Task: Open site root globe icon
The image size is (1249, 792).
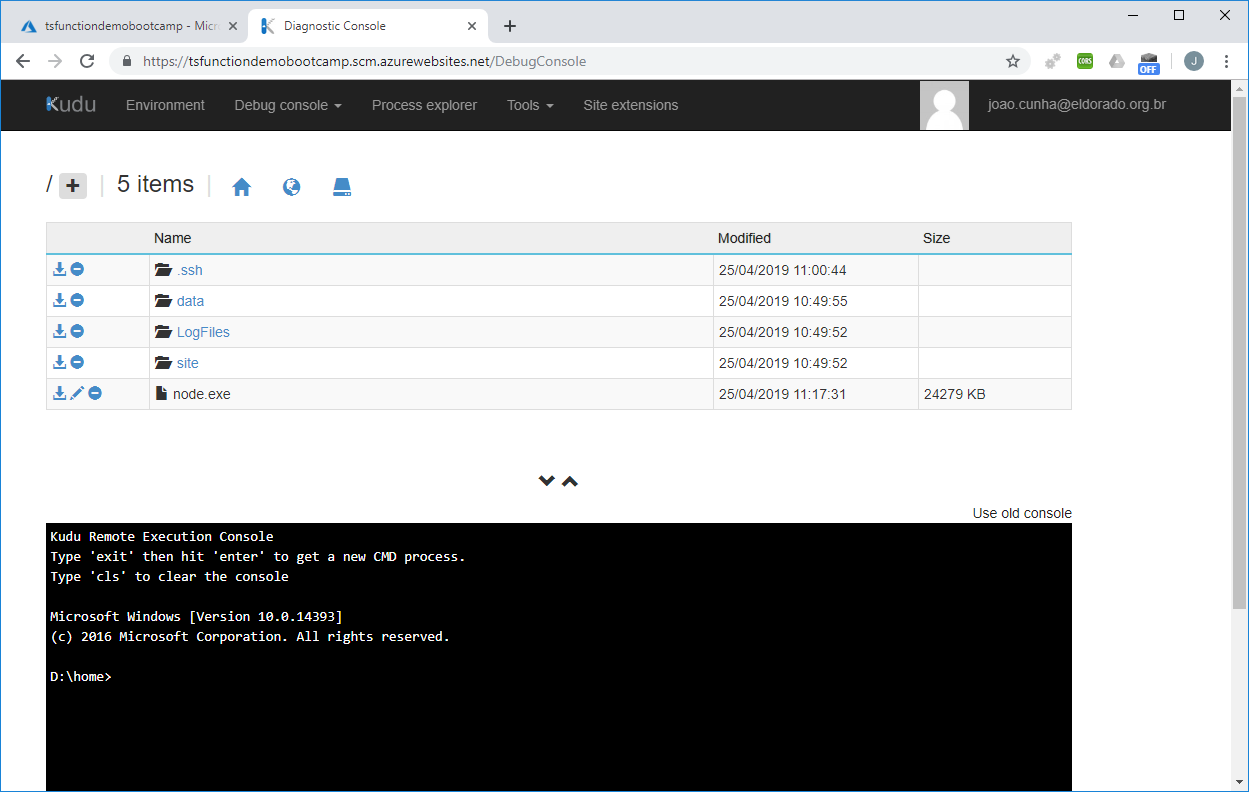Action: coord(292,187)
